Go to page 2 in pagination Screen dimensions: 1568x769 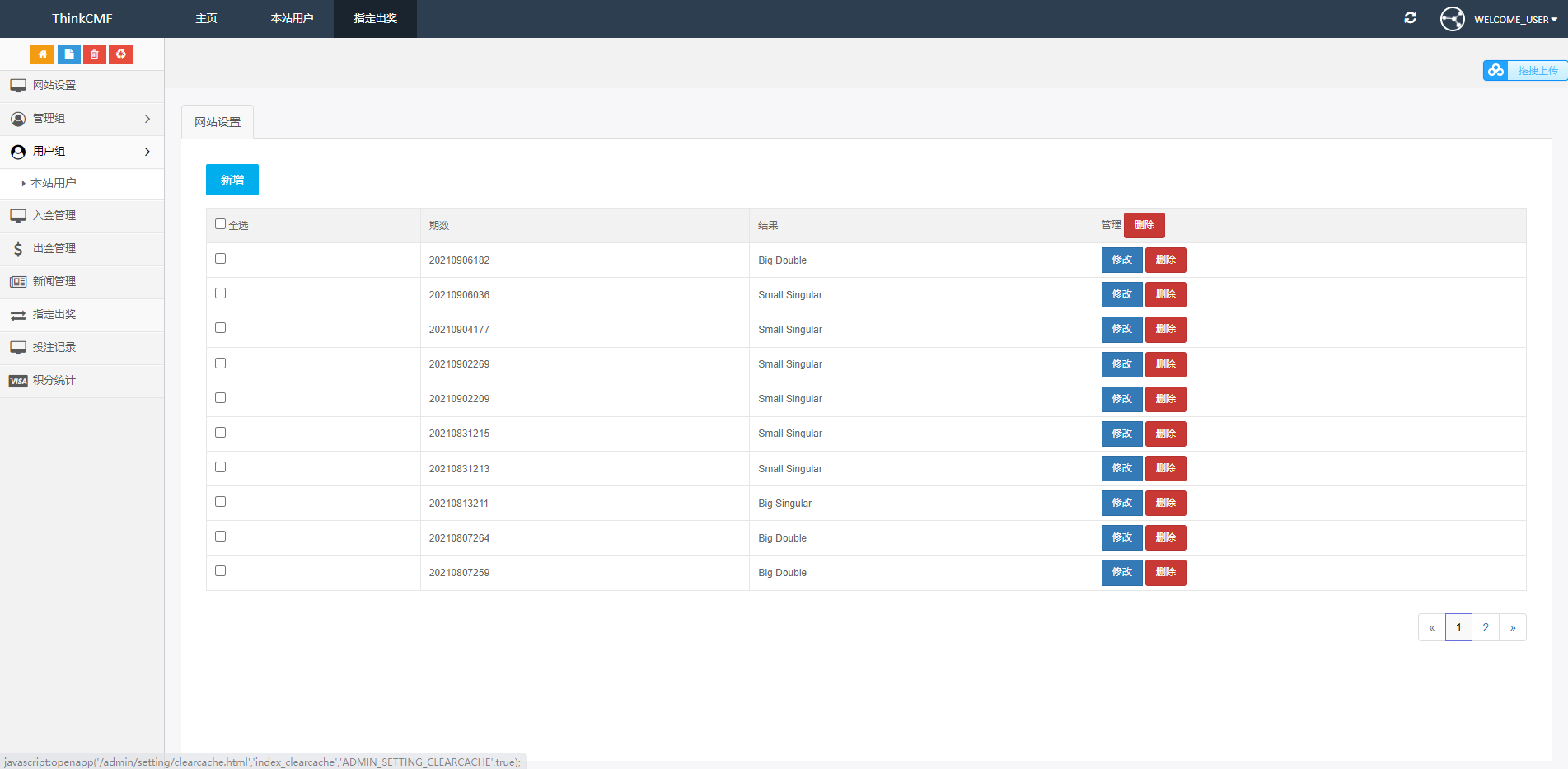coord(1486,627)
